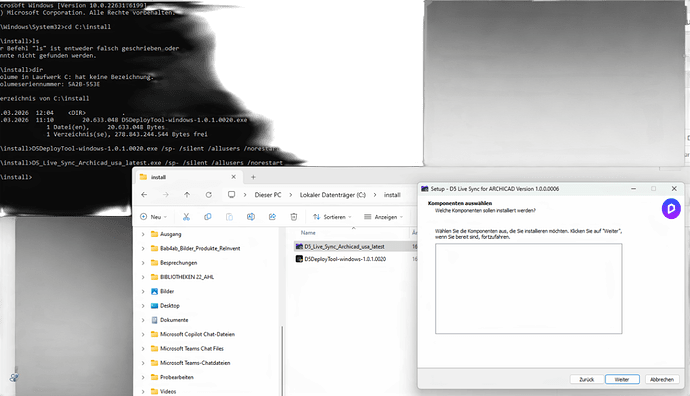Go back with the Explorer back arrow

pos(144,194)
